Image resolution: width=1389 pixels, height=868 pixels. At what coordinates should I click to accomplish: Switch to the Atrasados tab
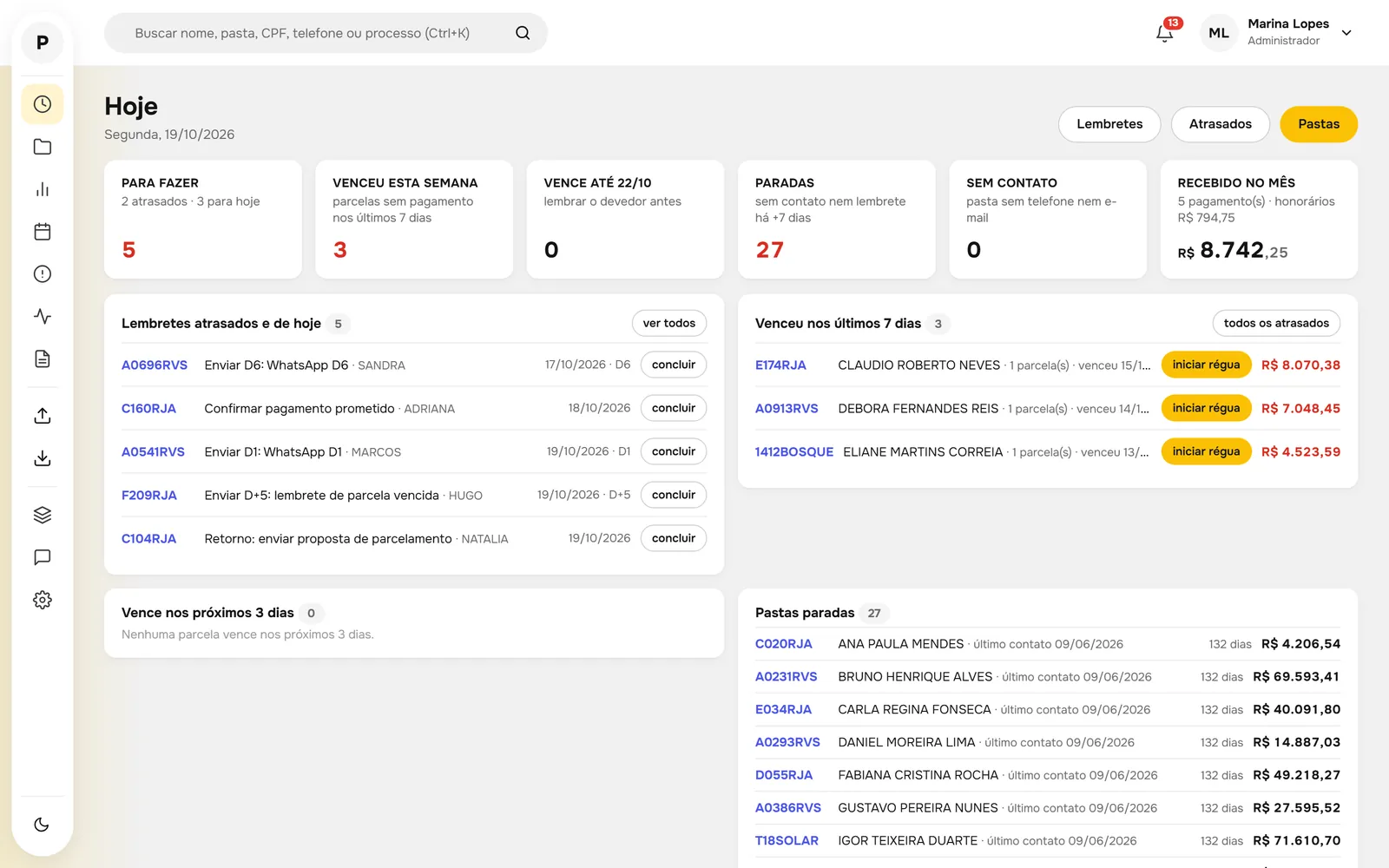[x=1220, y=124]
